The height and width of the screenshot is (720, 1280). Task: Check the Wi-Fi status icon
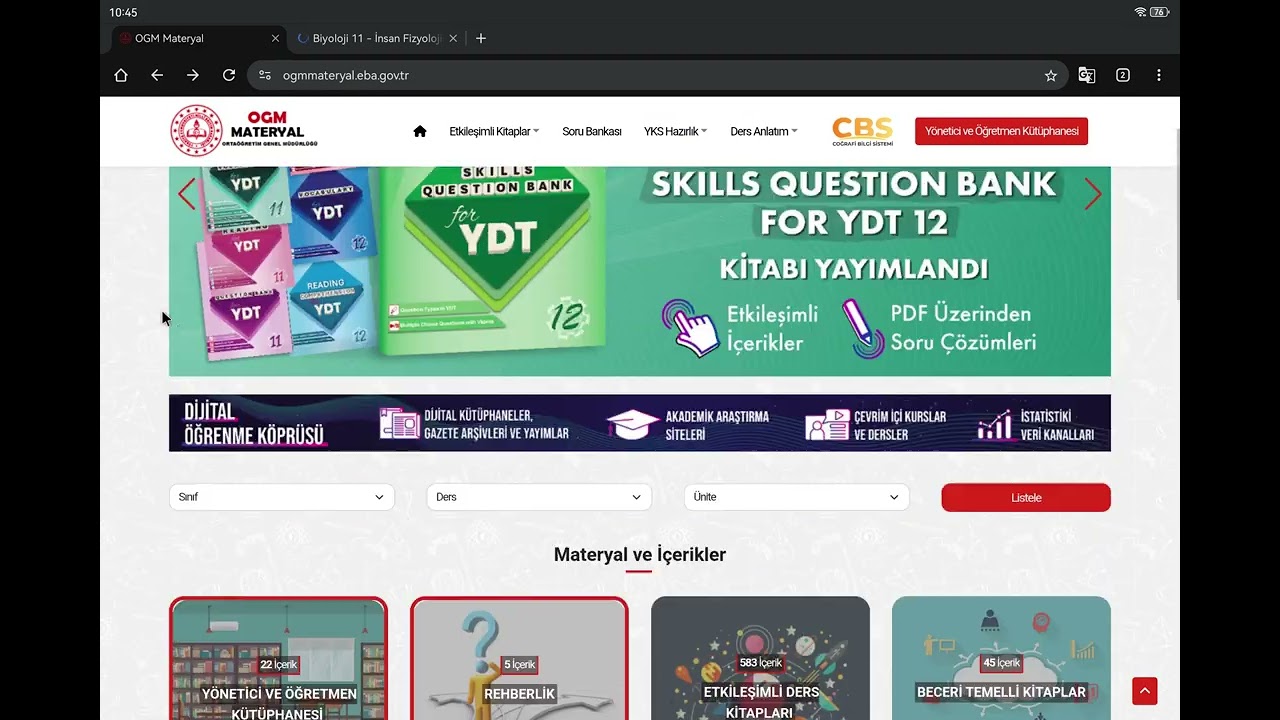click(1140, 12)
